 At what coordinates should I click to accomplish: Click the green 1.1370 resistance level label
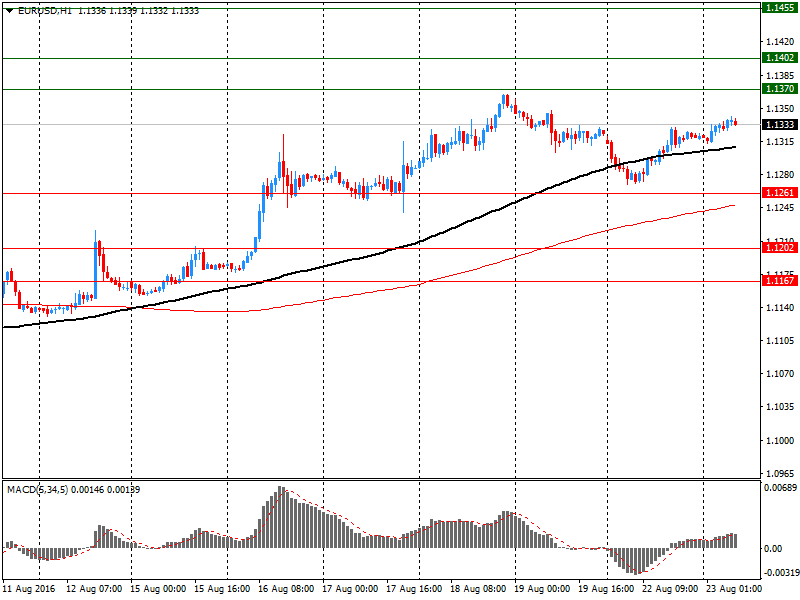pos(780,89)
